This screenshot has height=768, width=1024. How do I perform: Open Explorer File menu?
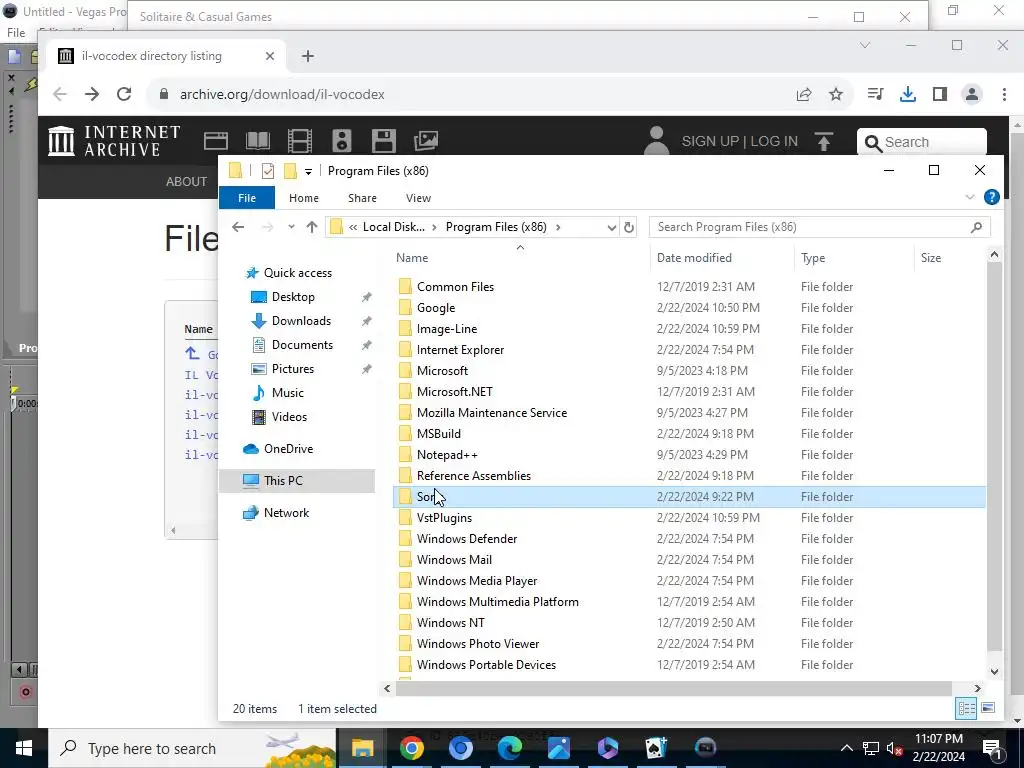click(x=247, y=198)
